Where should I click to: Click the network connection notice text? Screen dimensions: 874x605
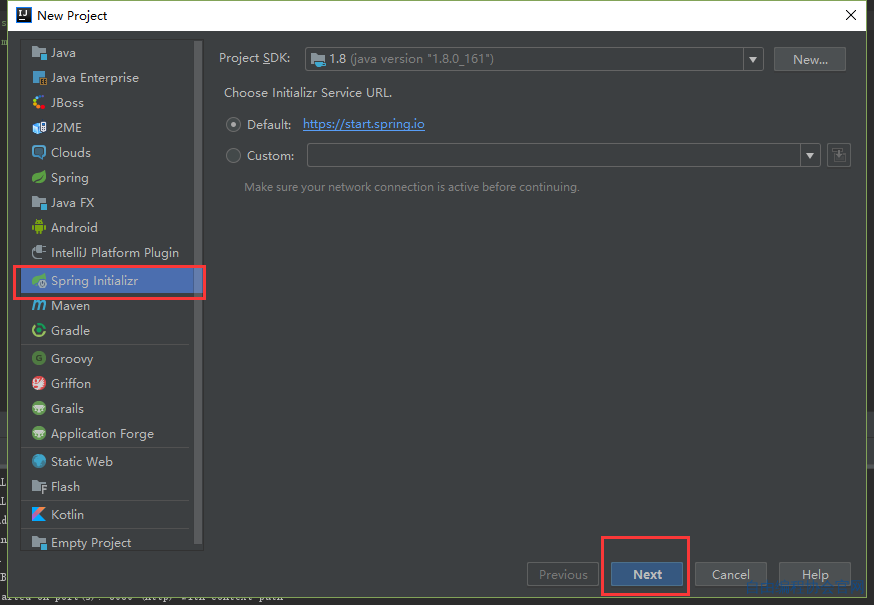tap(412, 187)
